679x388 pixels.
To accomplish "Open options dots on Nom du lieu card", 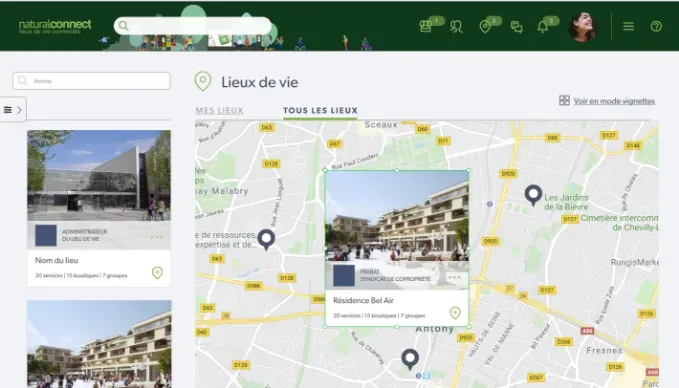I will [156, 237].
